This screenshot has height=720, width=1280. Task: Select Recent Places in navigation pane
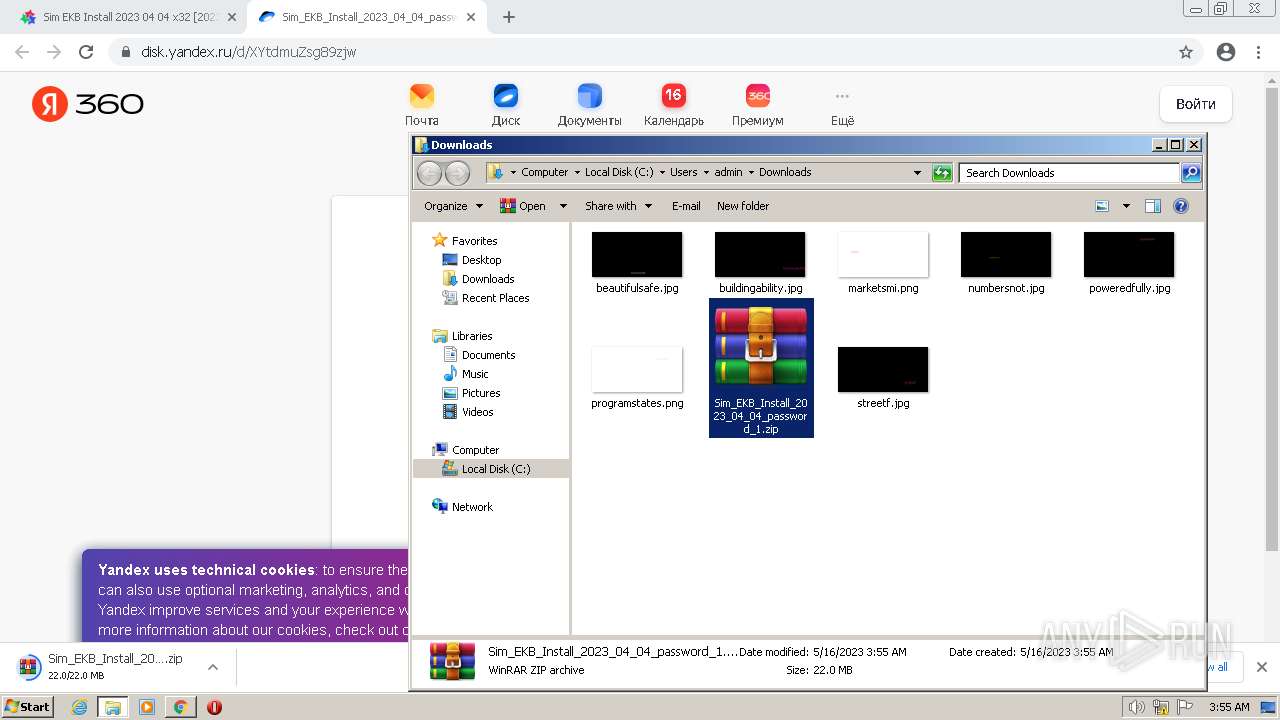pos(486,298)
